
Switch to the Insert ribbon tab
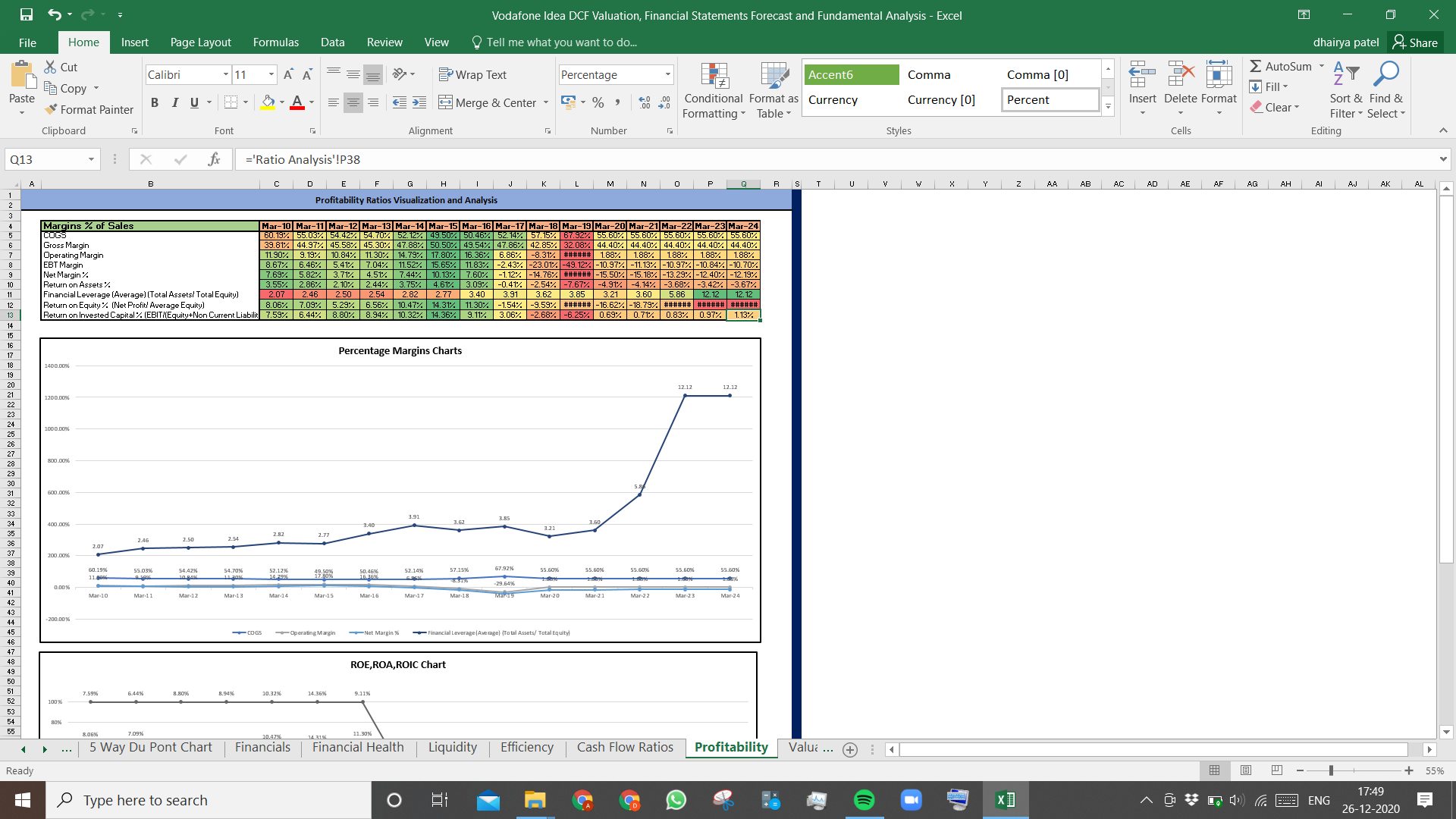(x=134, y=42)
